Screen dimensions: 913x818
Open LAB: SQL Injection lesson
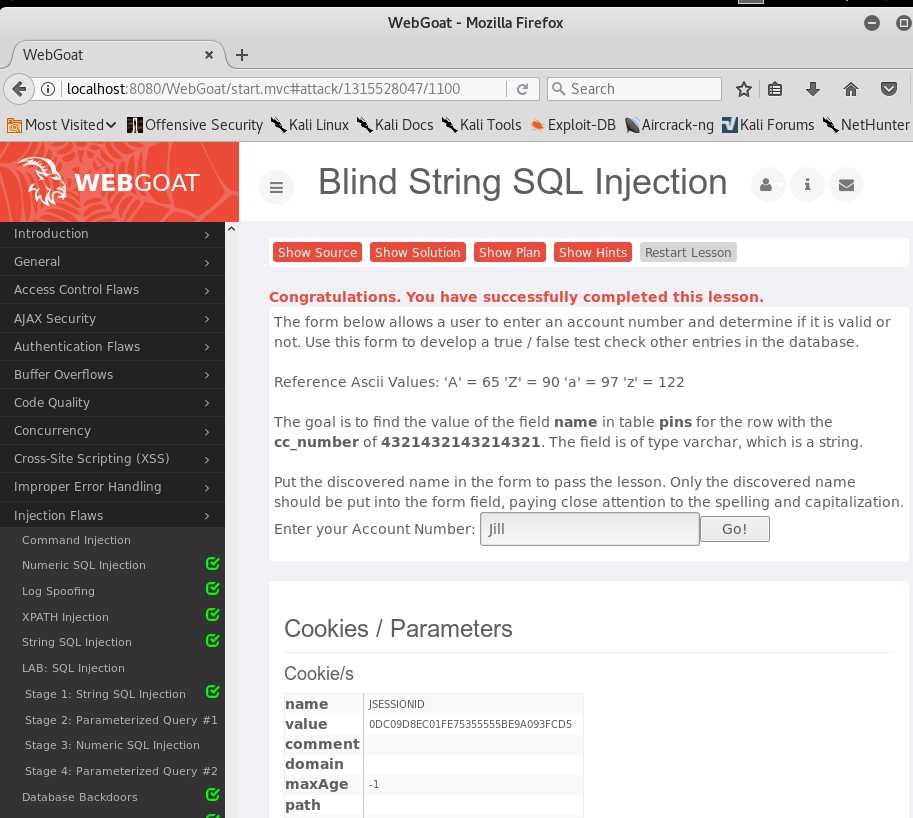tap(73, 668)
